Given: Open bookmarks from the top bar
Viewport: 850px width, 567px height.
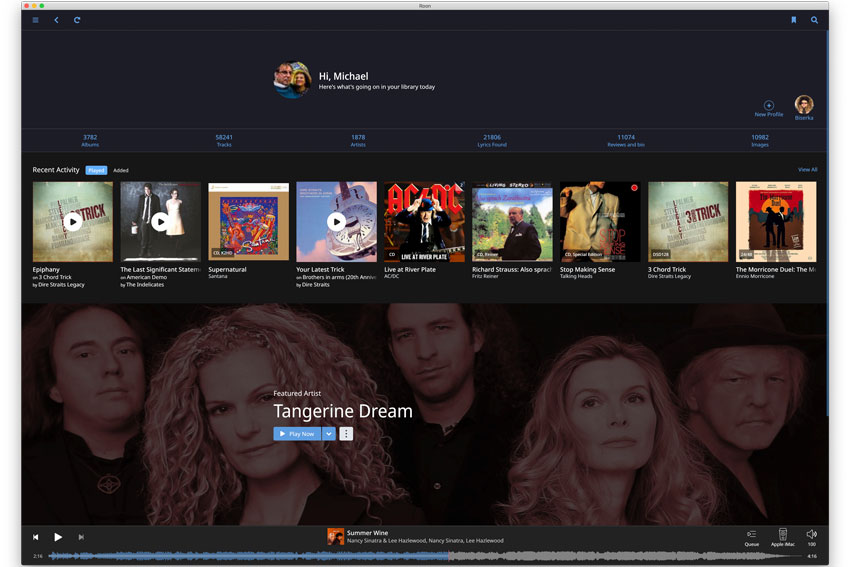Looking at the screenshot, I should 794,20.
